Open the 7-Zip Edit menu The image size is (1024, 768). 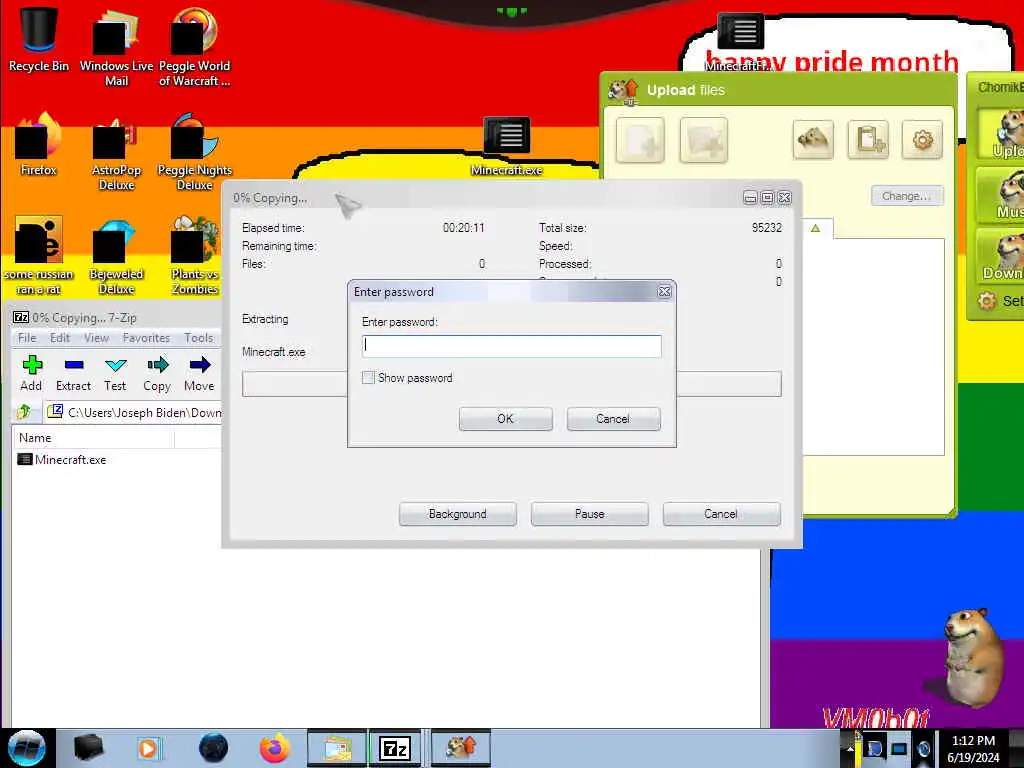59,338
